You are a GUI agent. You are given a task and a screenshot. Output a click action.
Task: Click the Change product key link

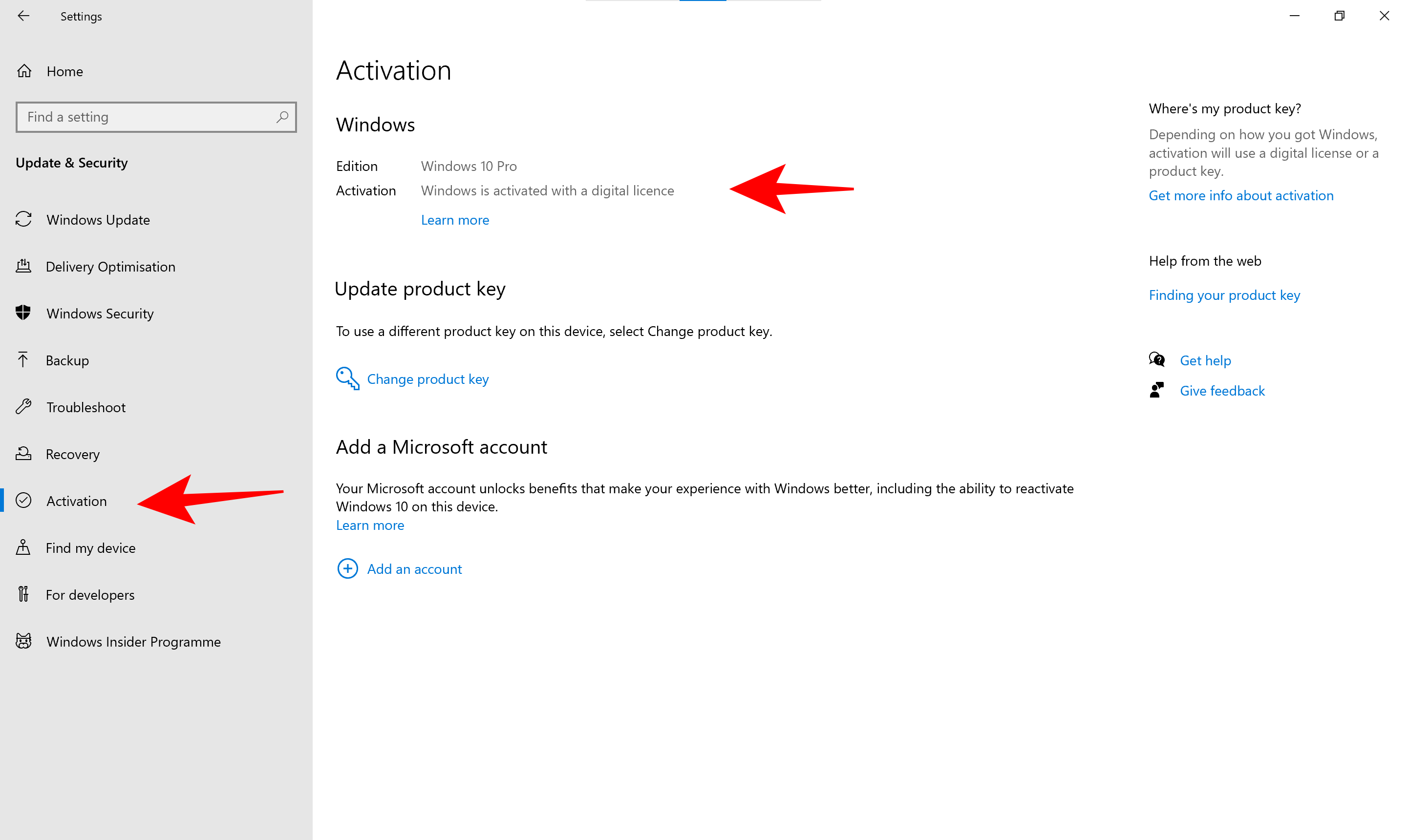point(427,378)
